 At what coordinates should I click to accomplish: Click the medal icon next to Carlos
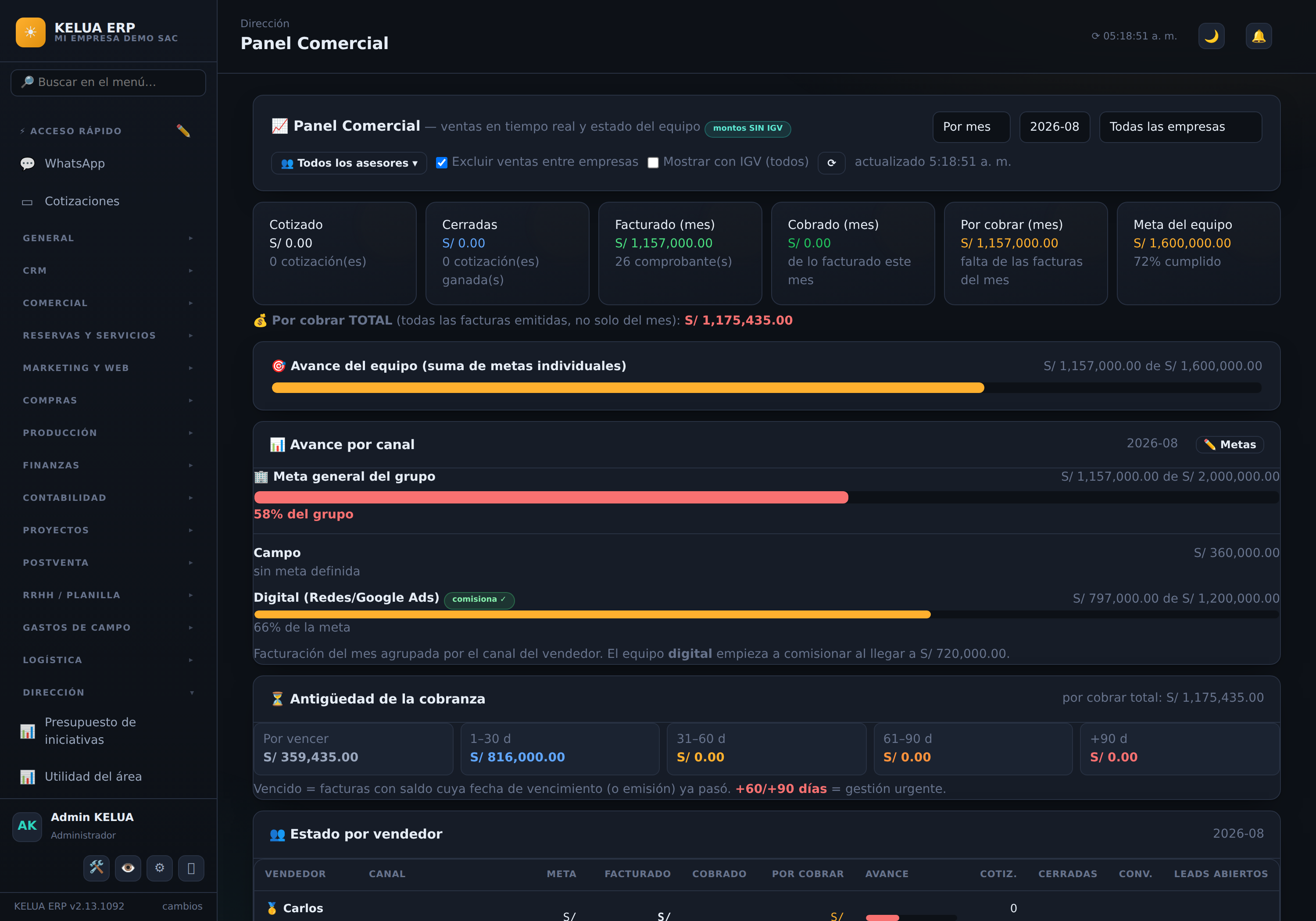[272, 908]
